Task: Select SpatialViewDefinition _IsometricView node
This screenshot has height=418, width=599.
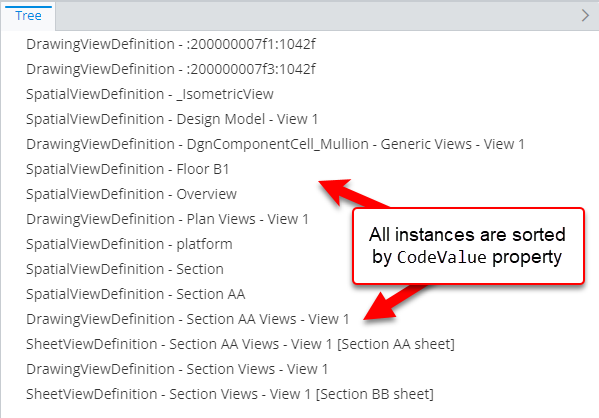Action: [150, 94]
